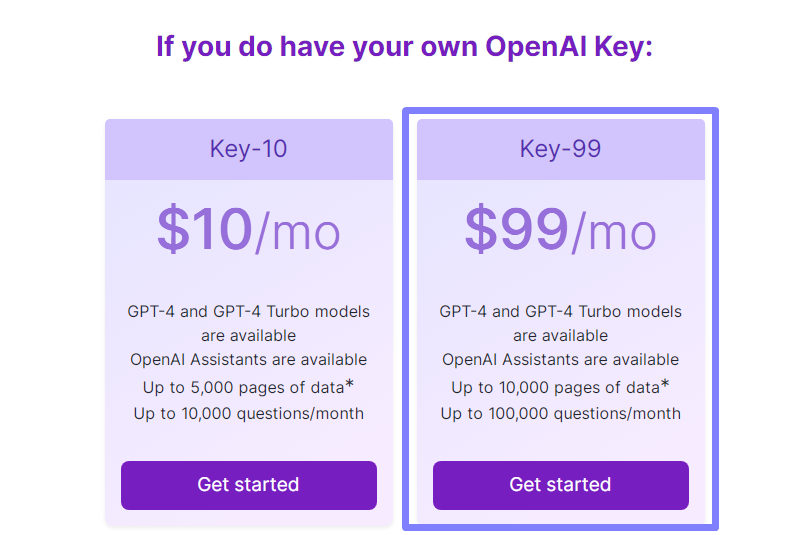805x535 pixels.
Task: Click 'Up to 10,000 pages of data' in Key-99
Action: [555, 387]
